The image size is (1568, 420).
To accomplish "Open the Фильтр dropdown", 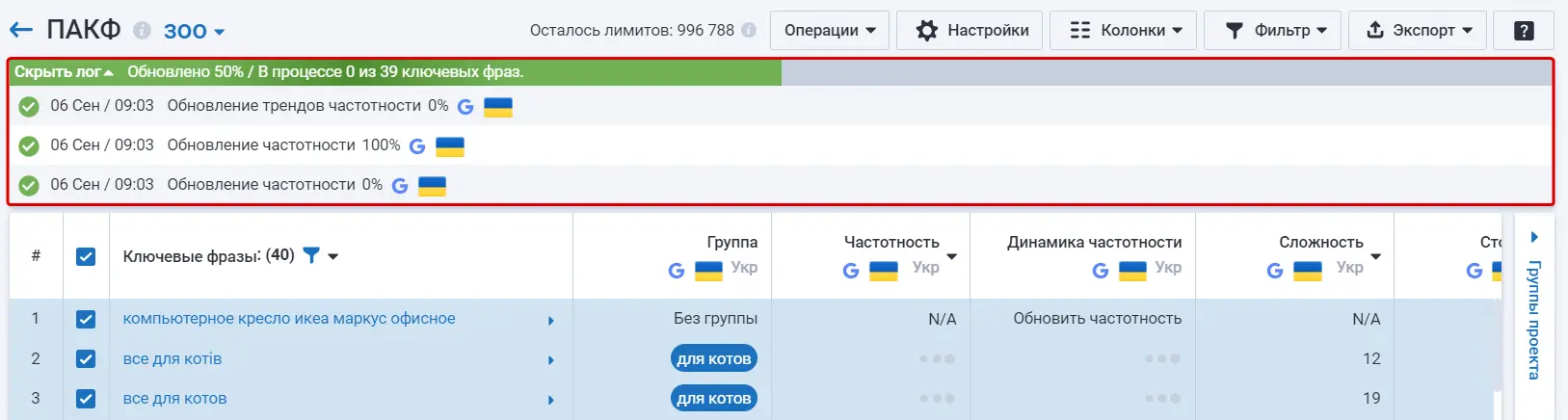I will point(1272,31).
